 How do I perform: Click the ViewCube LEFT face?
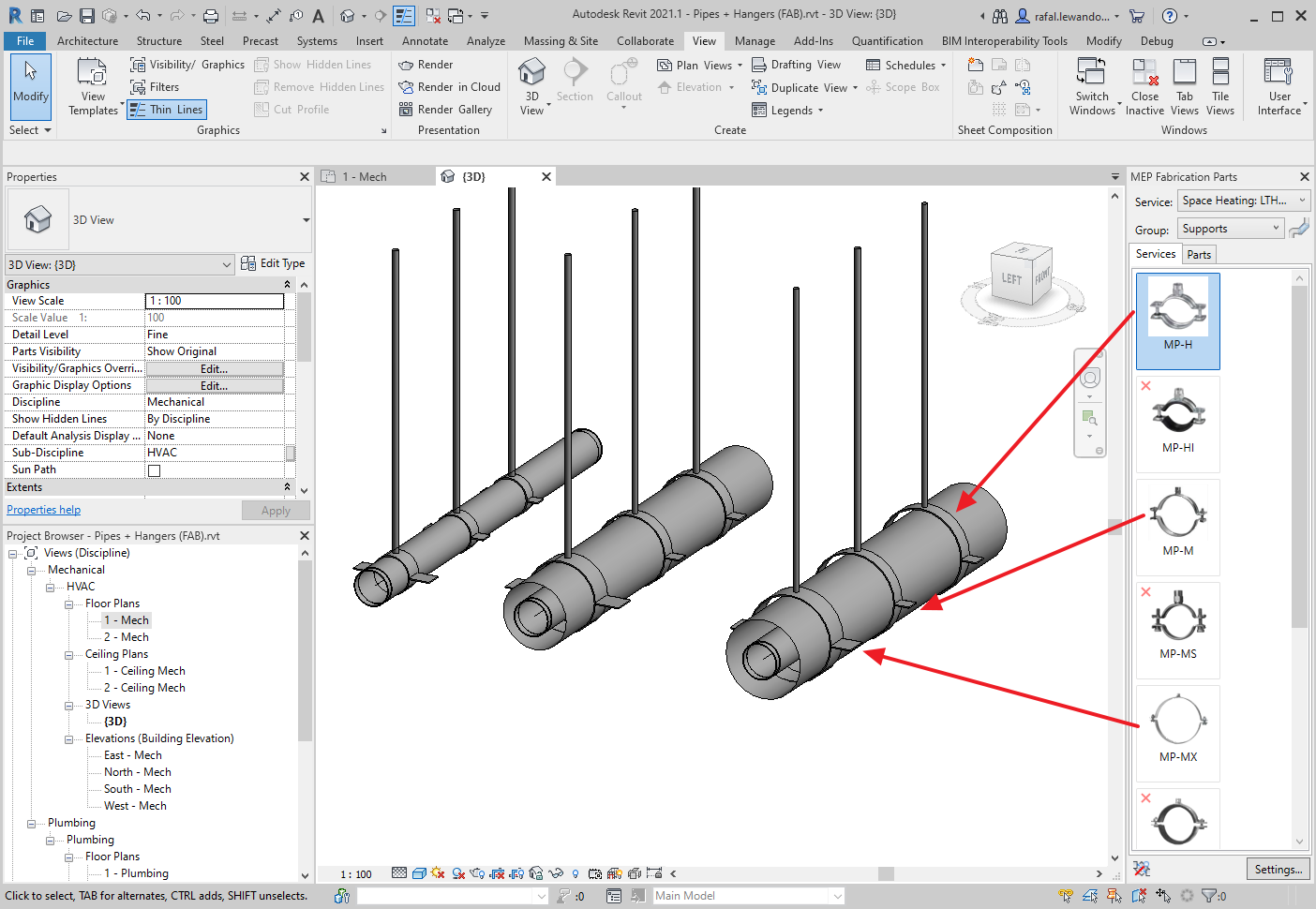coord(1011,279)
